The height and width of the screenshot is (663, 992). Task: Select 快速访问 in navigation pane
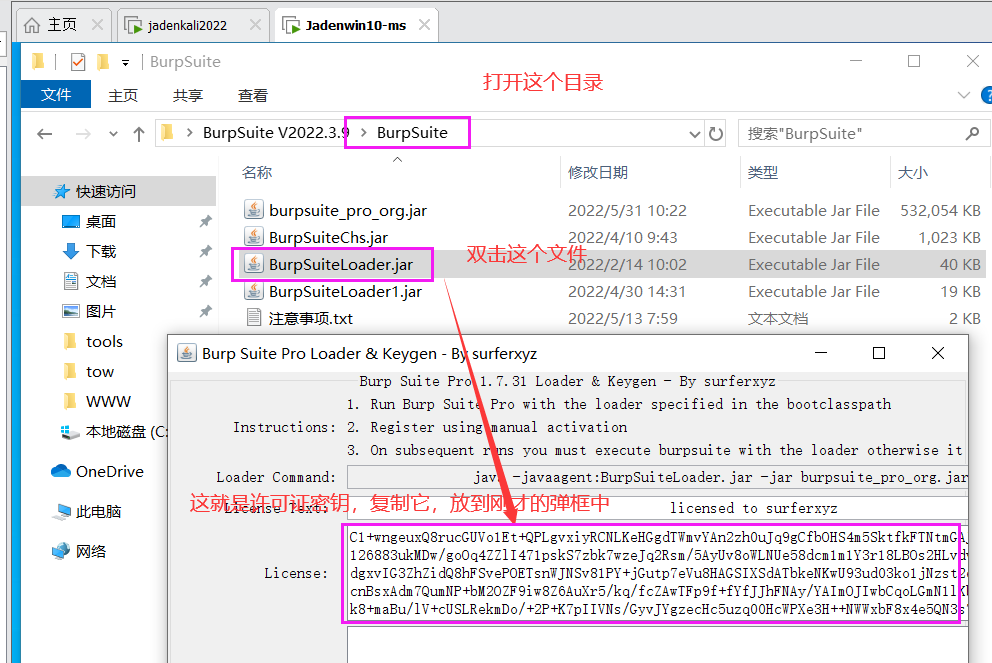(105, 191)
